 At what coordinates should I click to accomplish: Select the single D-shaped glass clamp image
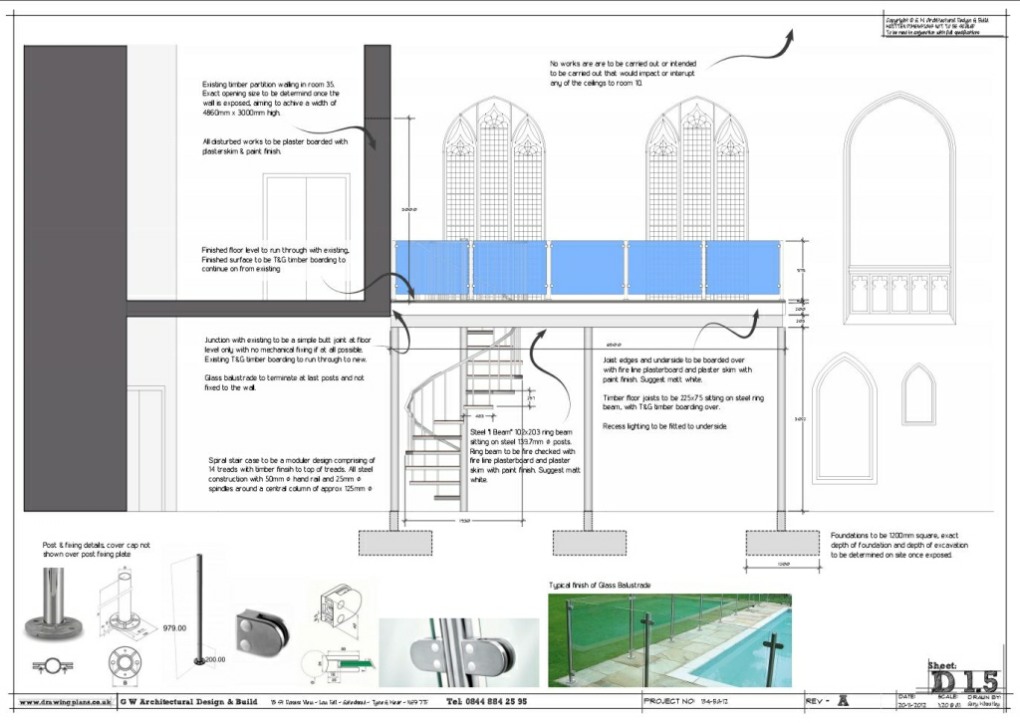pos(262,631)
